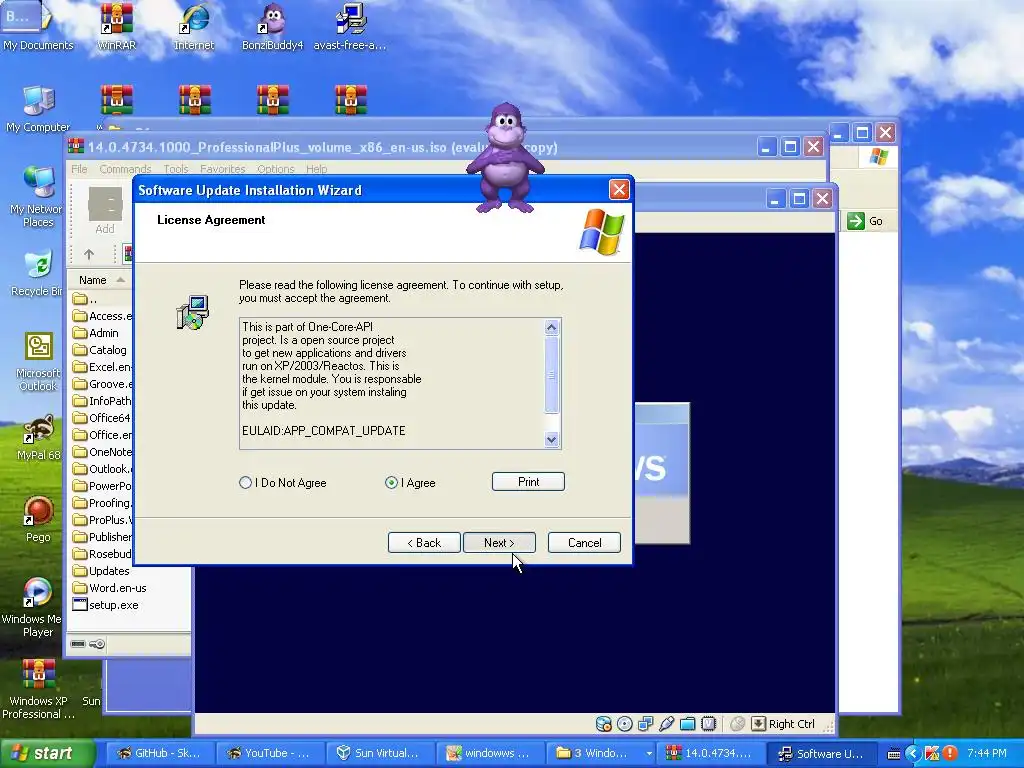This screenshot has height=768, width=1024.
Task: Click the Next button in the wizard
Action: coord(499,543)
